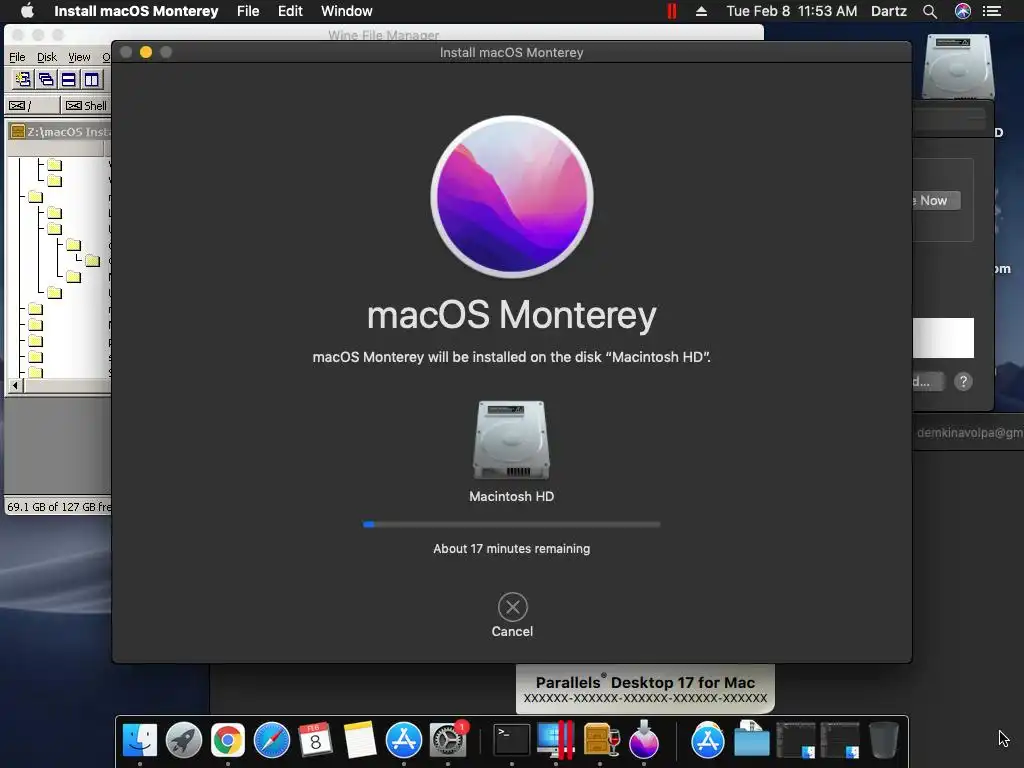Click the Now button in background window

(935, 200)
